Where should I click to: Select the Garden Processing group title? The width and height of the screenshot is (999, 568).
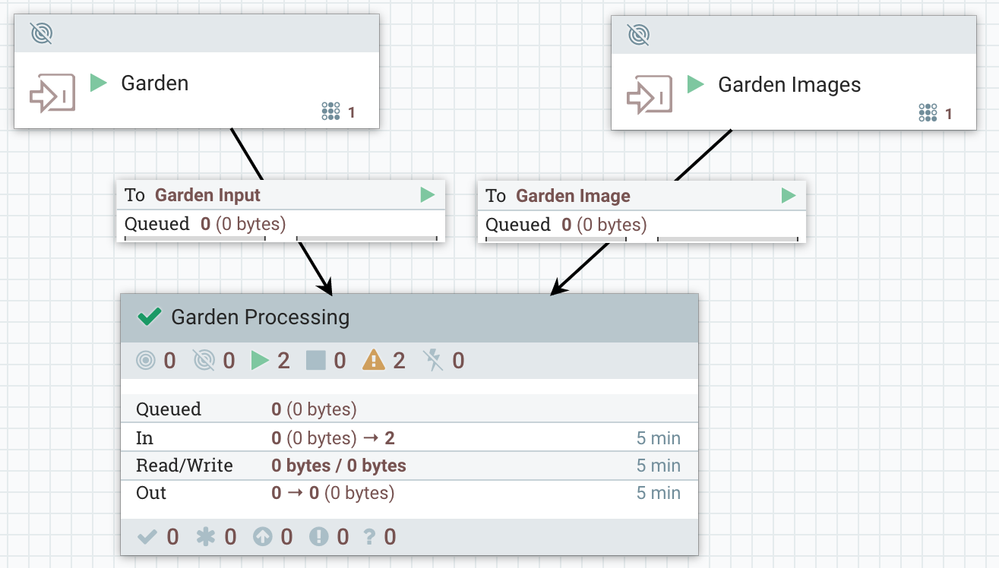click(260, 318)
